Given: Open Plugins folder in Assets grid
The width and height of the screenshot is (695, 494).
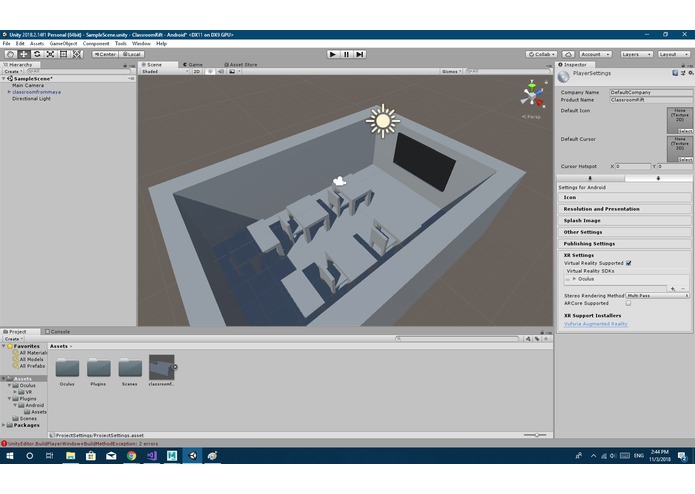Looking at the screenshot, I should (x=98, y=370).
